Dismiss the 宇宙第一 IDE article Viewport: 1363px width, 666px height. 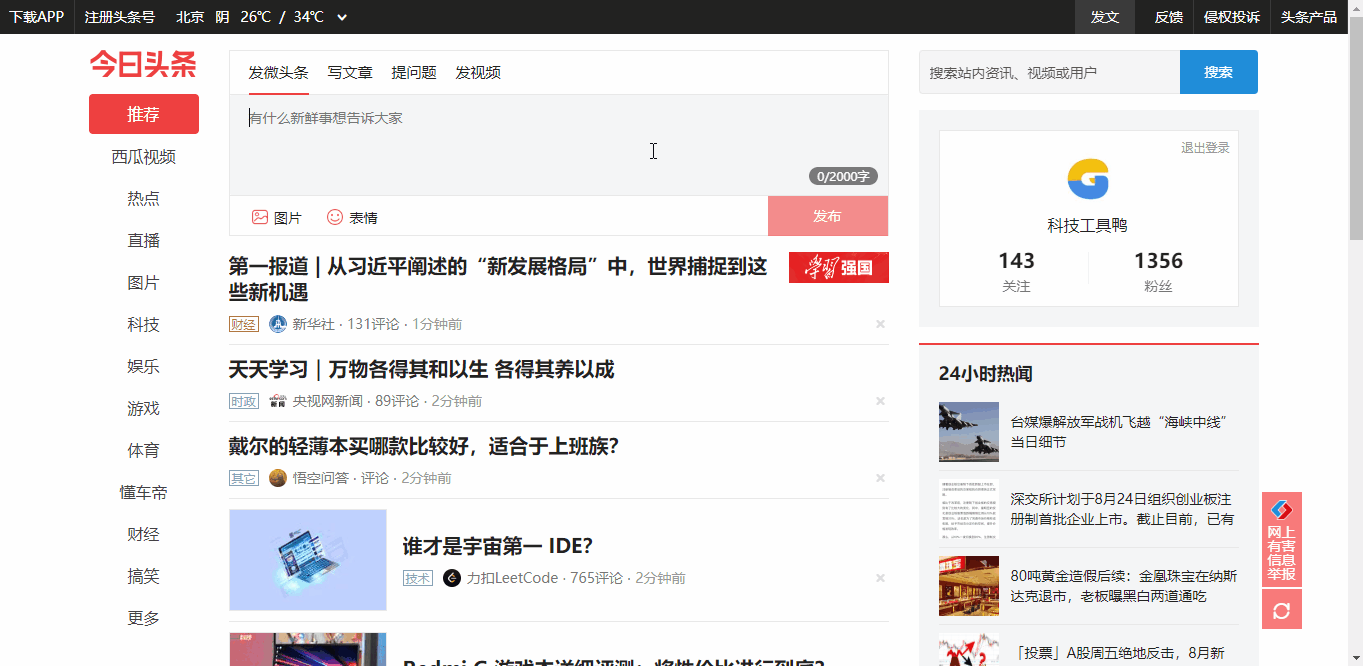pos(881,578)
